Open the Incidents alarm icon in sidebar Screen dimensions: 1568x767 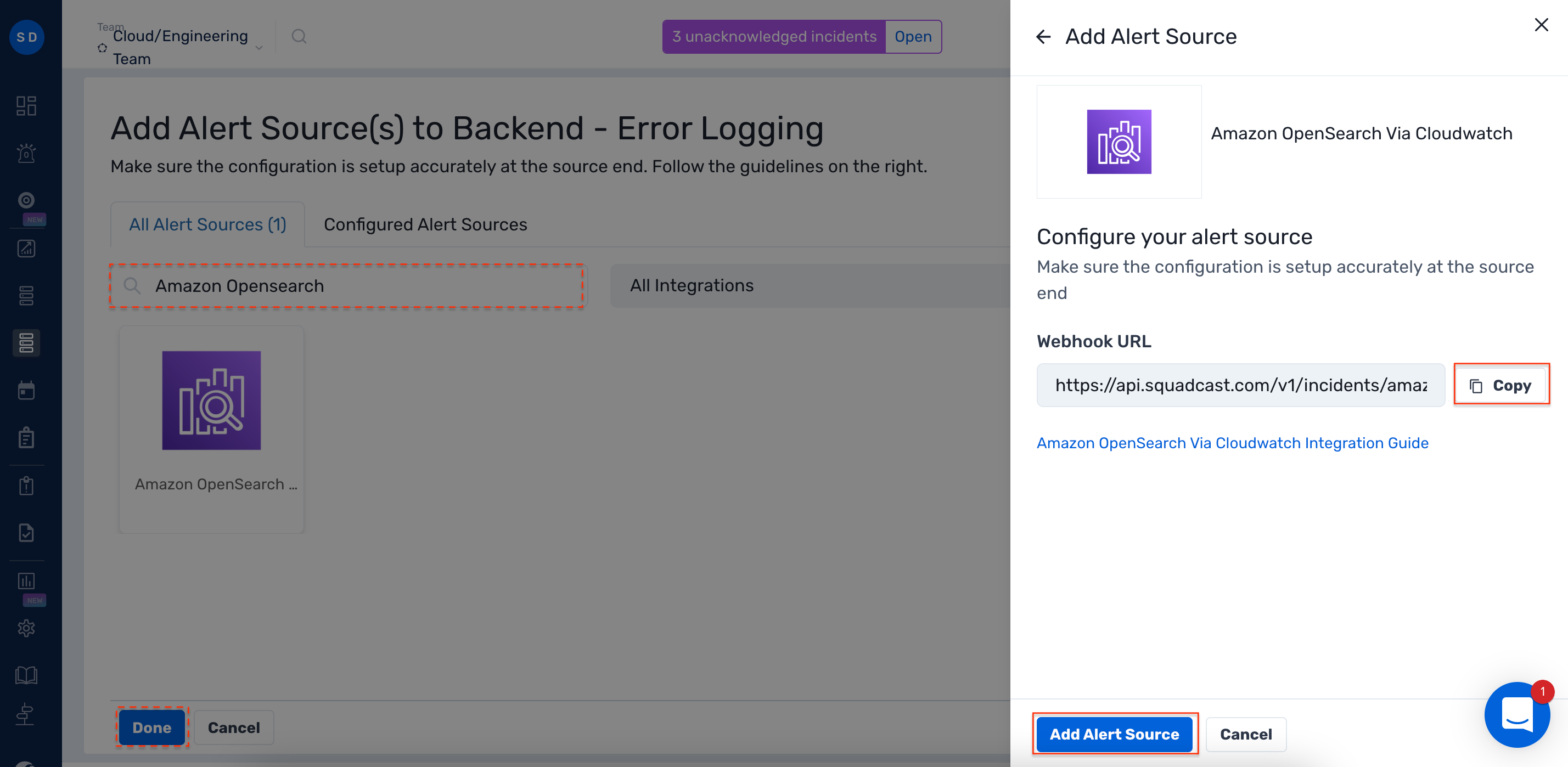[x=26, y=153]
